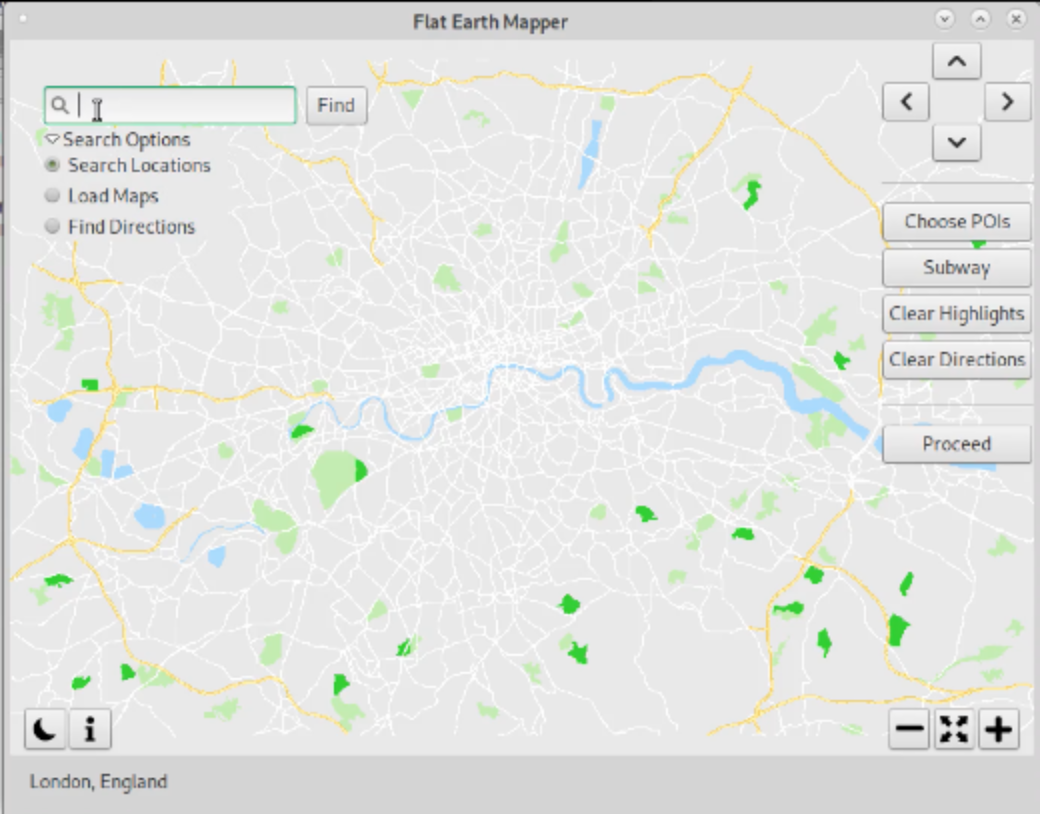Open the Choose POIs panel
The width and height of the screenshot is (1042, 814).
[956, 221]
